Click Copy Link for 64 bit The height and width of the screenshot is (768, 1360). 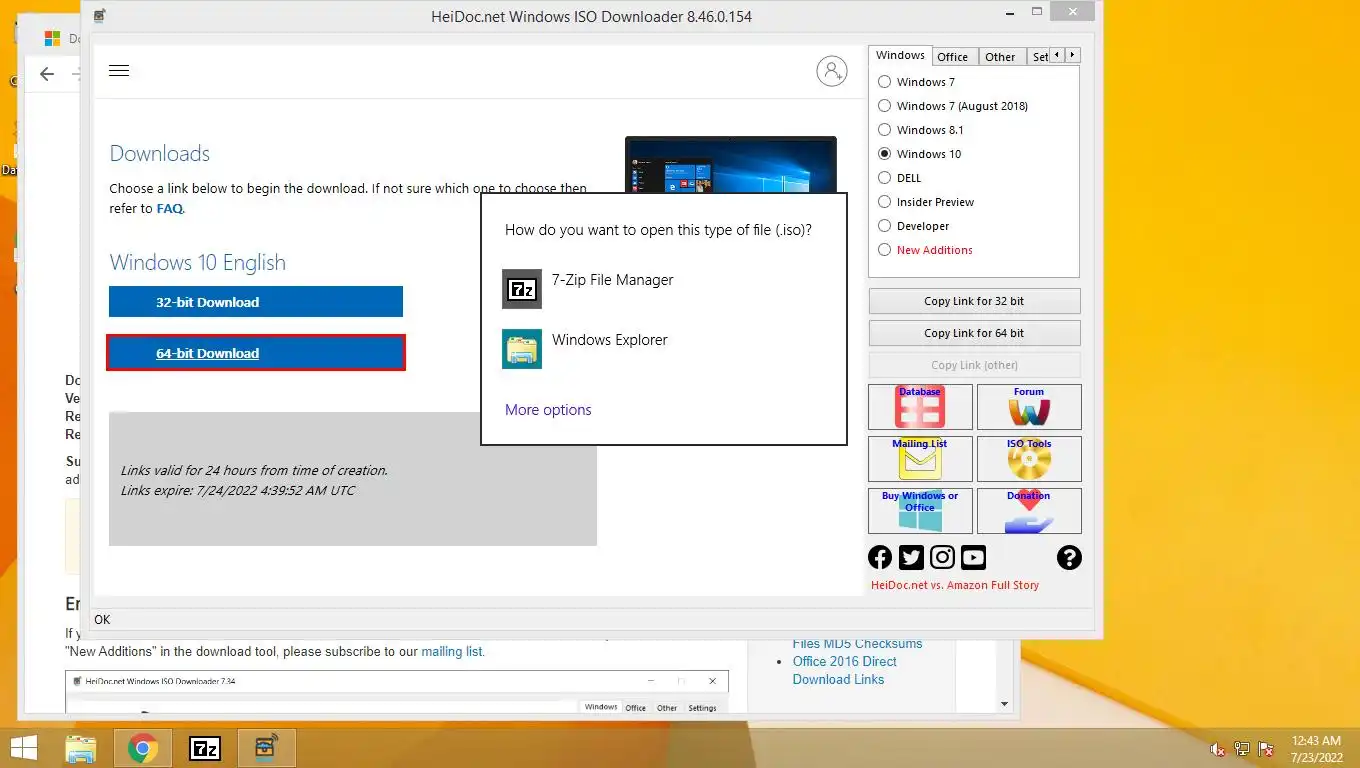point(974,333)
